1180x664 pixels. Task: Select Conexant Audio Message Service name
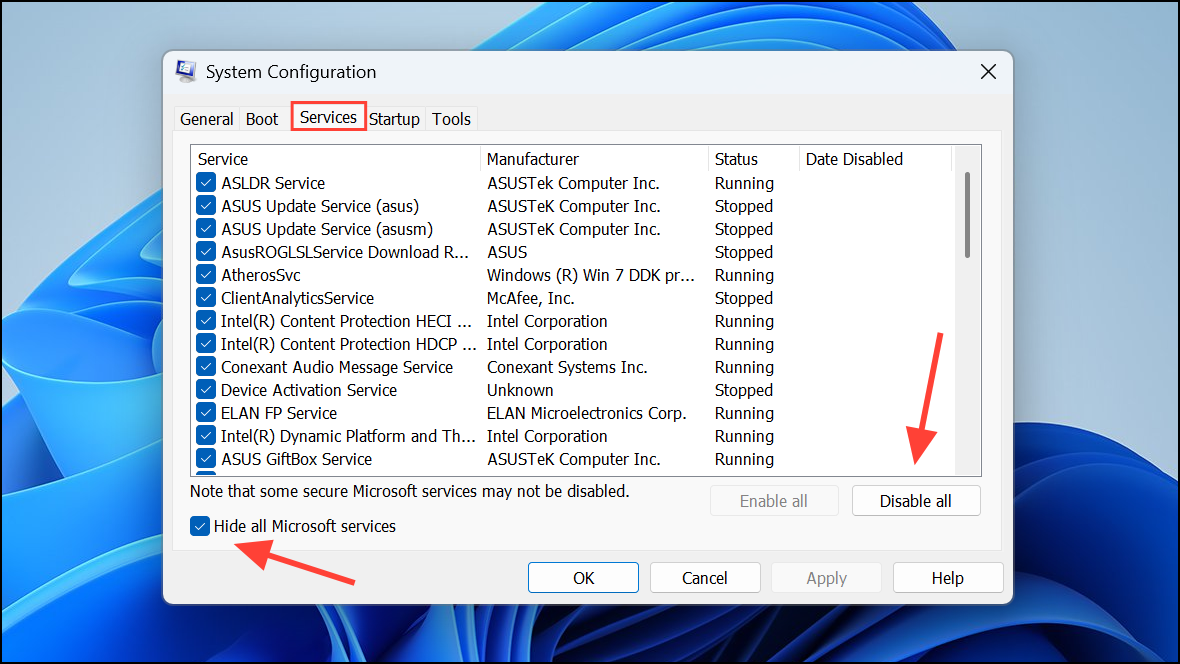coord(337,367)
